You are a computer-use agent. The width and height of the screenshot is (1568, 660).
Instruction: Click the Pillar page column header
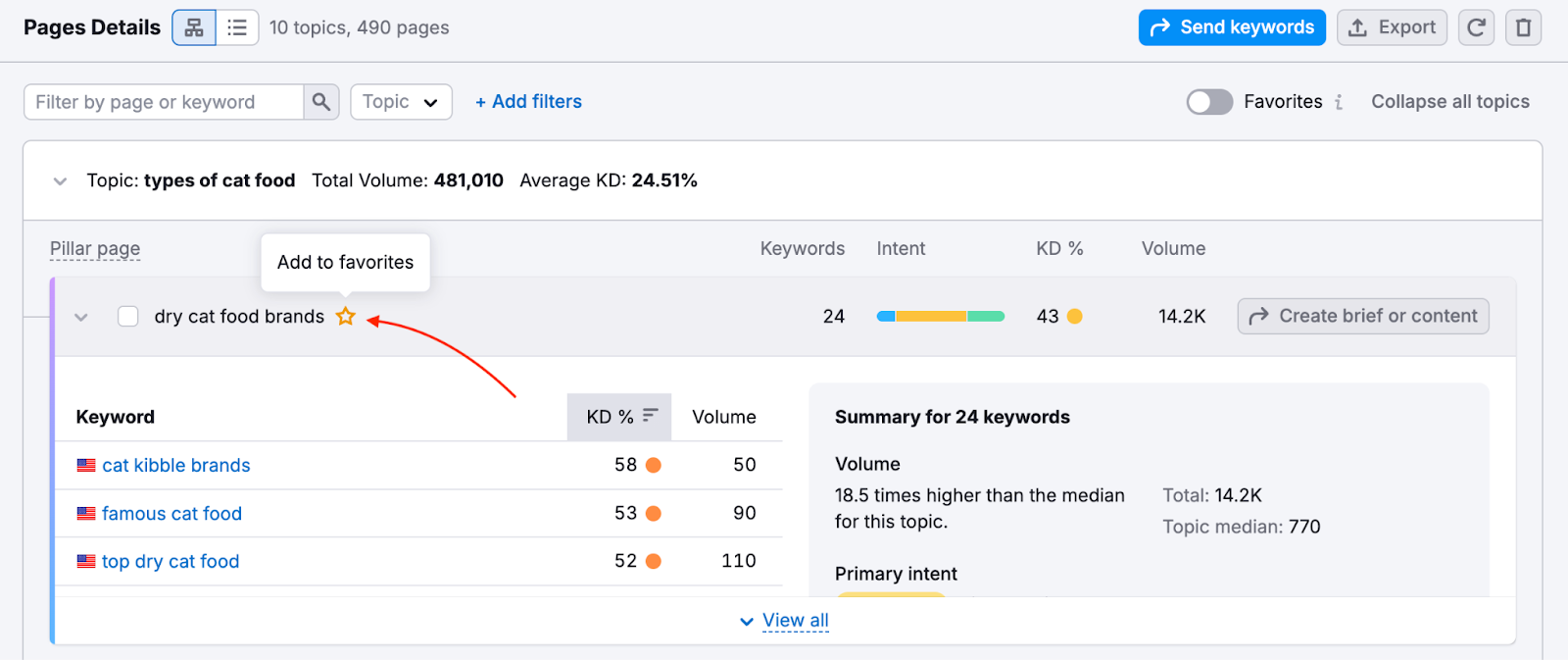95,249
